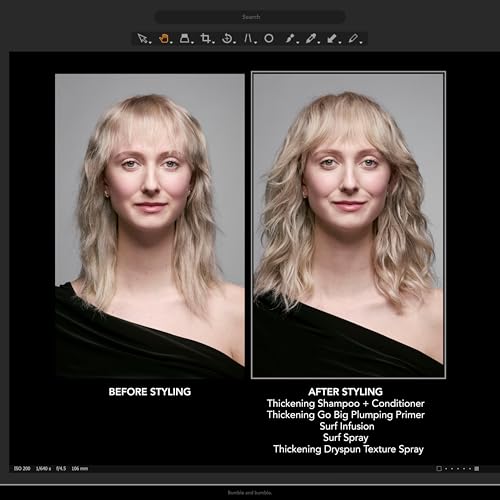
Task: Click the Search field at top
Action: (x=250, y=17)
